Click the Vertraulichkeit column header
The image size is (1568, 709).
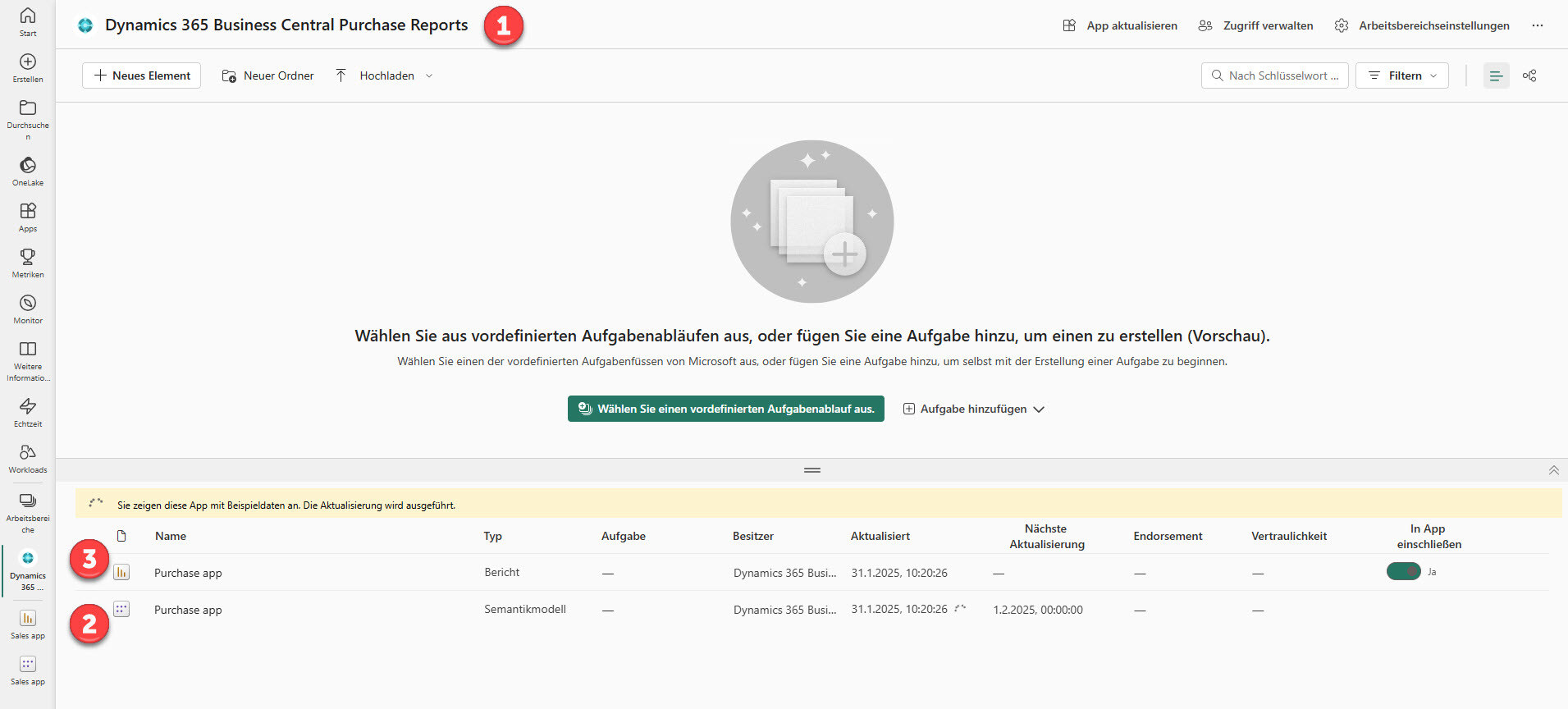click(x=1289, y=536)
